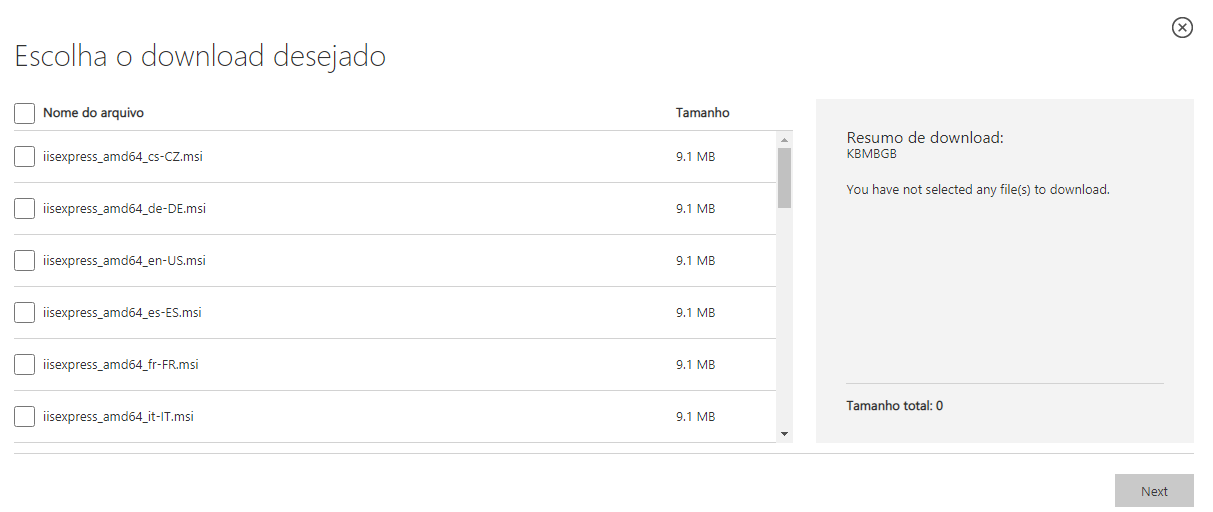
Task: Click the Nome do arquivo column header
Action: (93, 113)
